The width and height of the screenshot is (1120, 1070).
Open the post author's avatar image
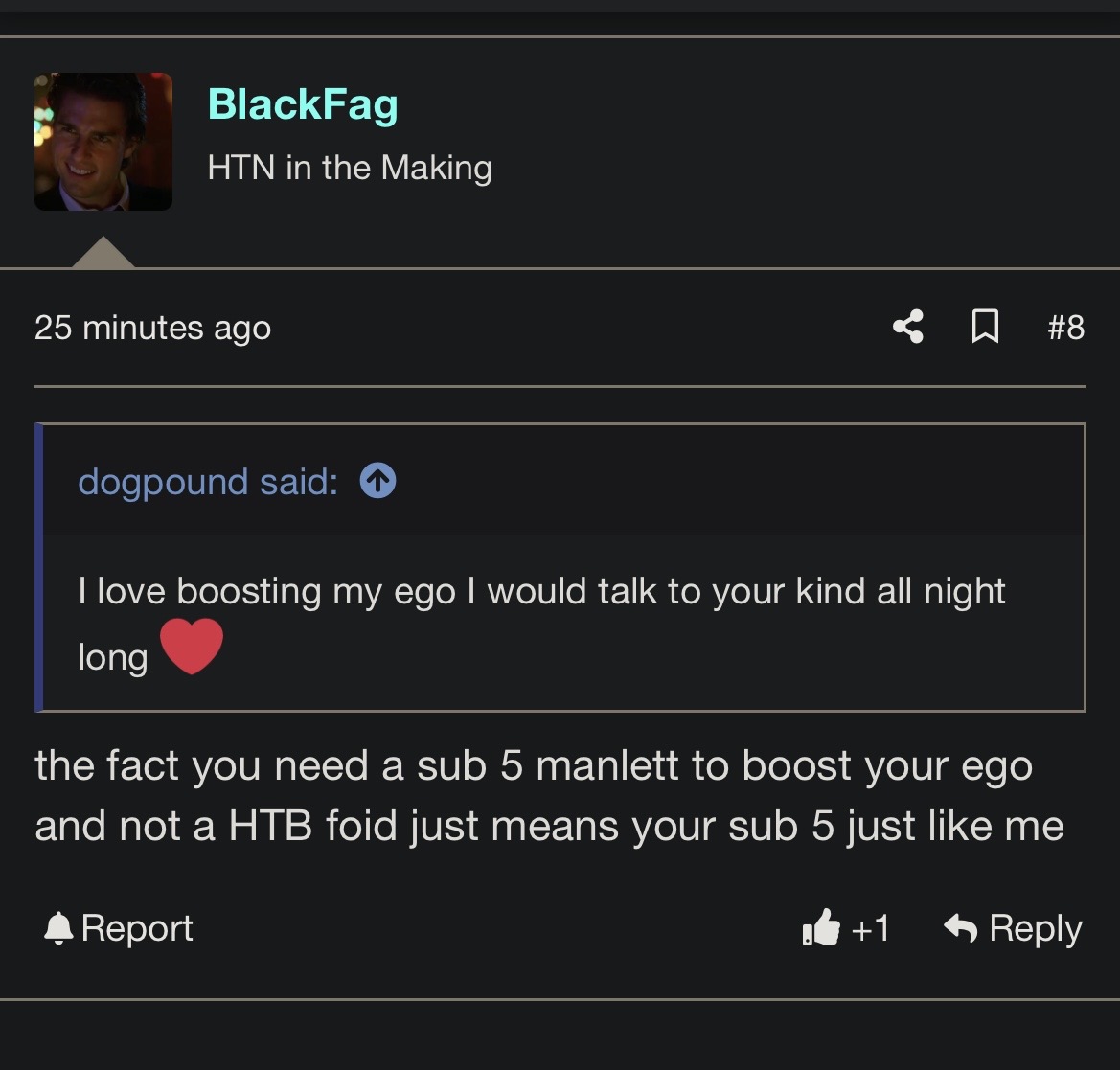[103, 142]
